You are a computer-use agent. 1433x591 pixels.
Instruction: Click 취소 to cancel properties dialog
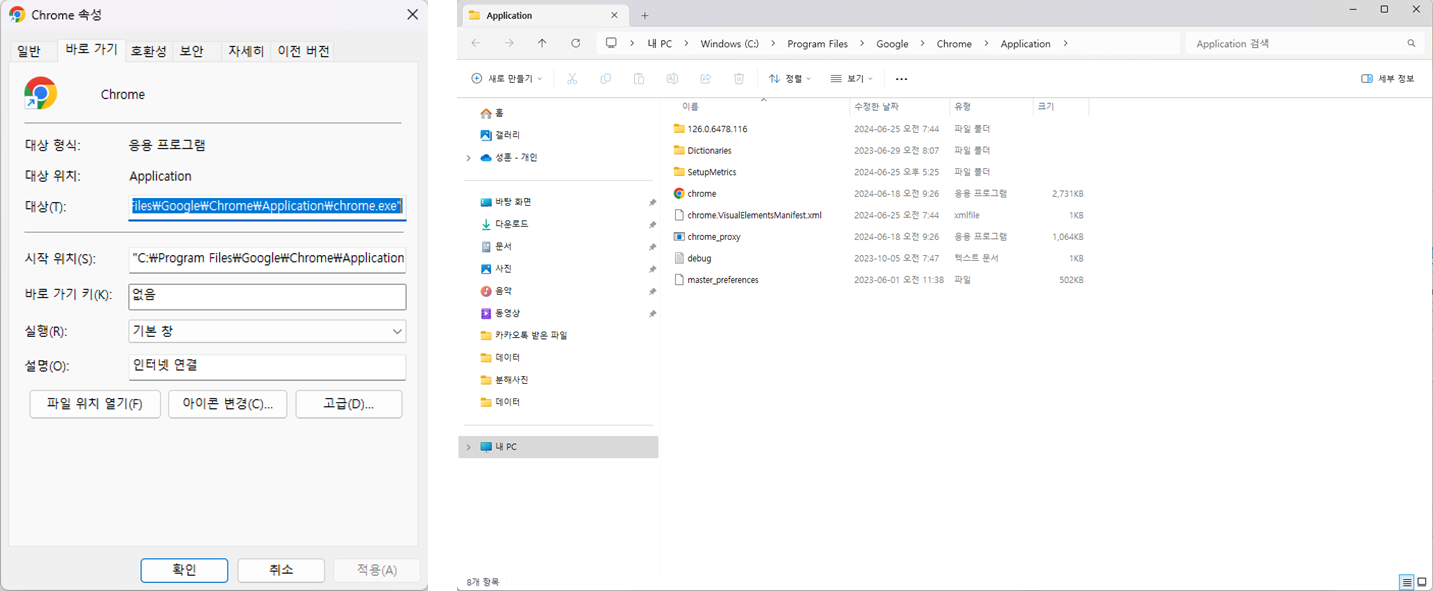pyautogui.click(x=281, y=570)
